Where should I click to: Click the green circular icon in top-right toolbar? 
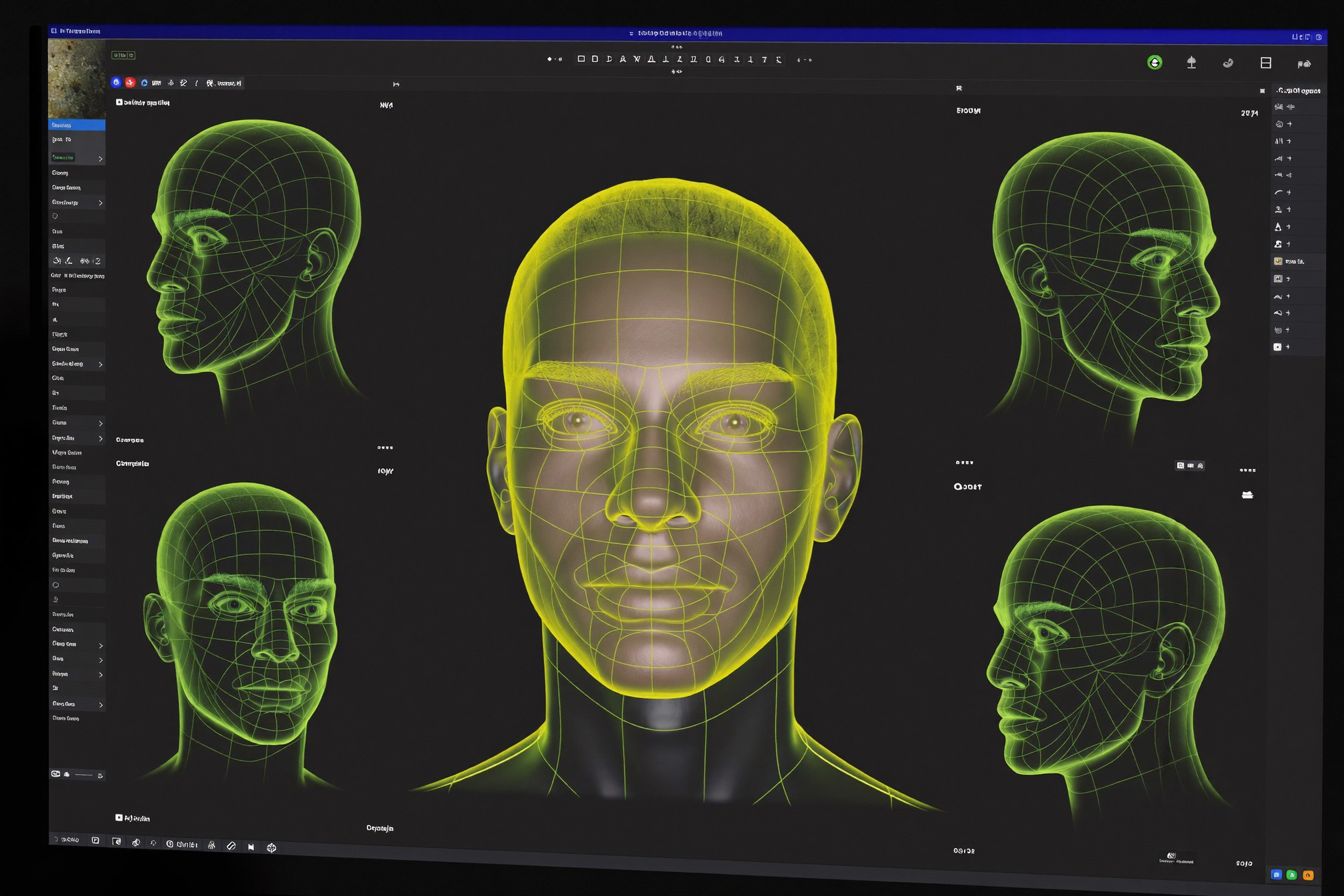click(1155, 63)
